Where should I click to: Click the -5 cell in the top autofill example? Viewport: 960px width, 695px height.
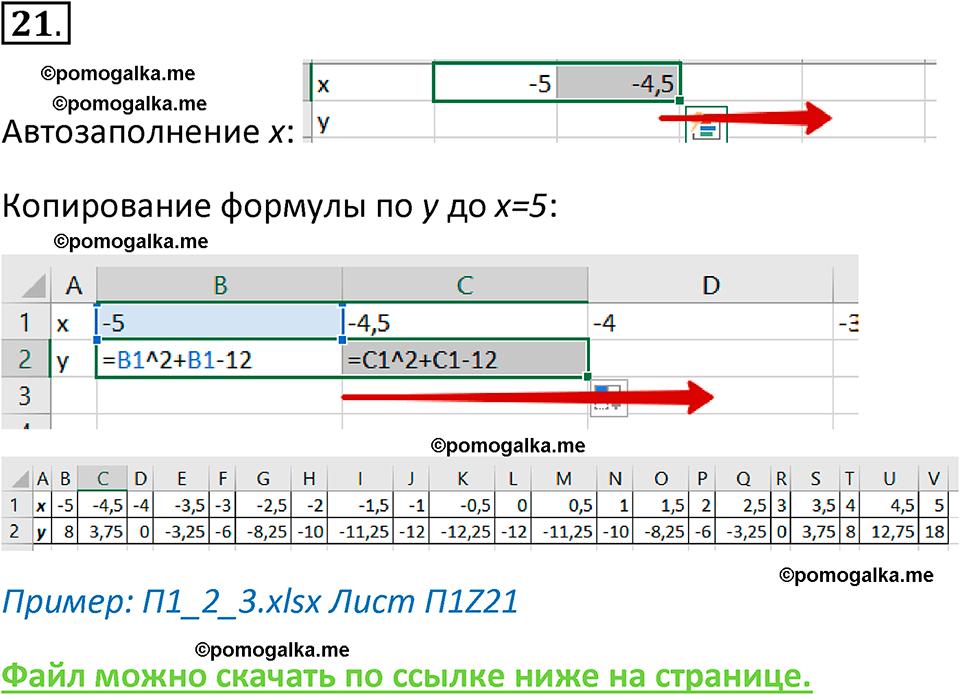point(495,83)
